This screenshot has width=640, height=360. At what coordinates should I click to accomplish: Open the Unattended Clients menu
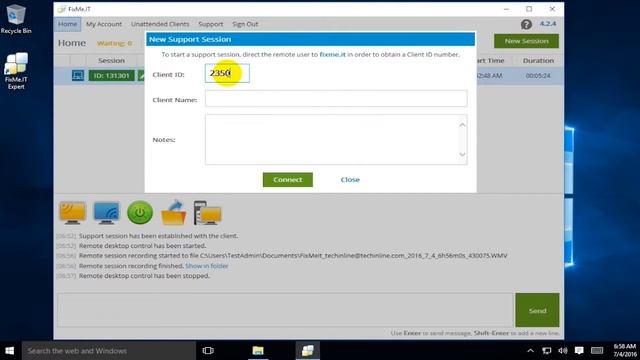160,24
